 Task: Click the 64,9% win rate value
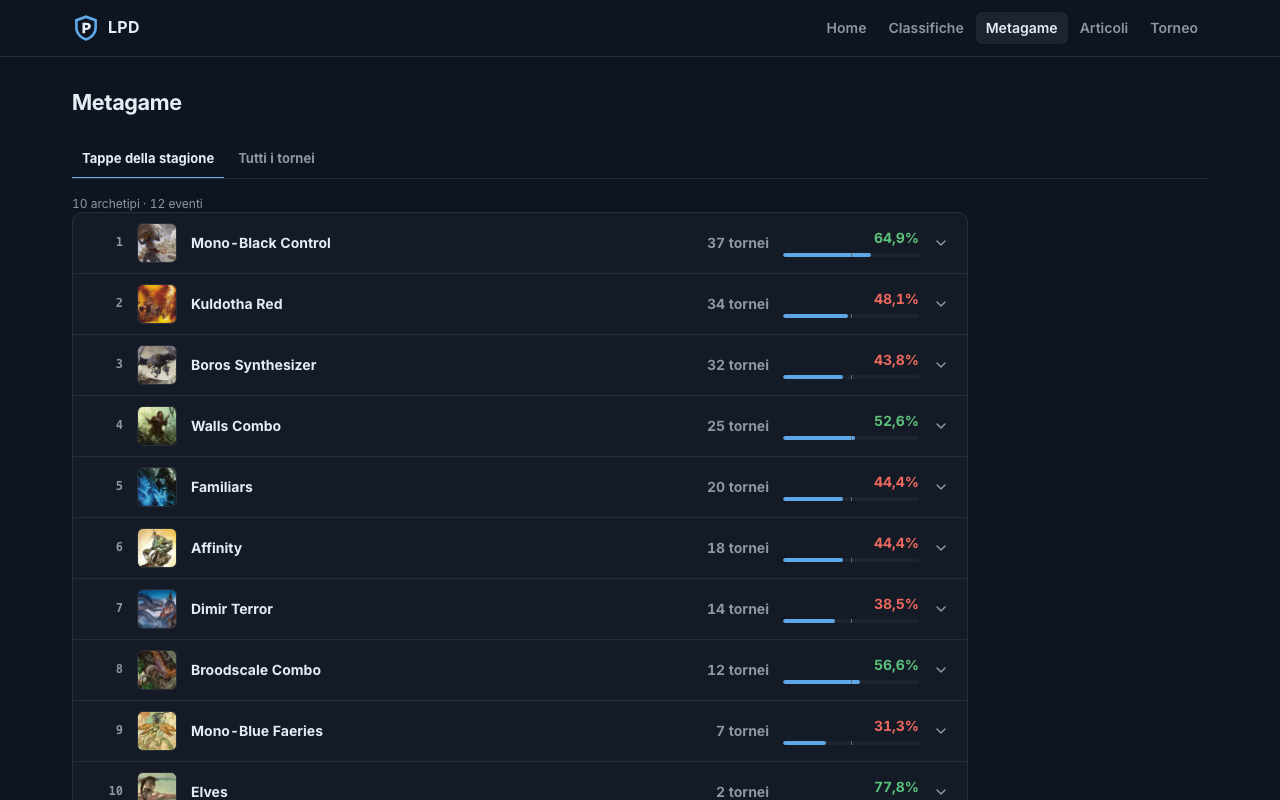click(x=896, y=238)
